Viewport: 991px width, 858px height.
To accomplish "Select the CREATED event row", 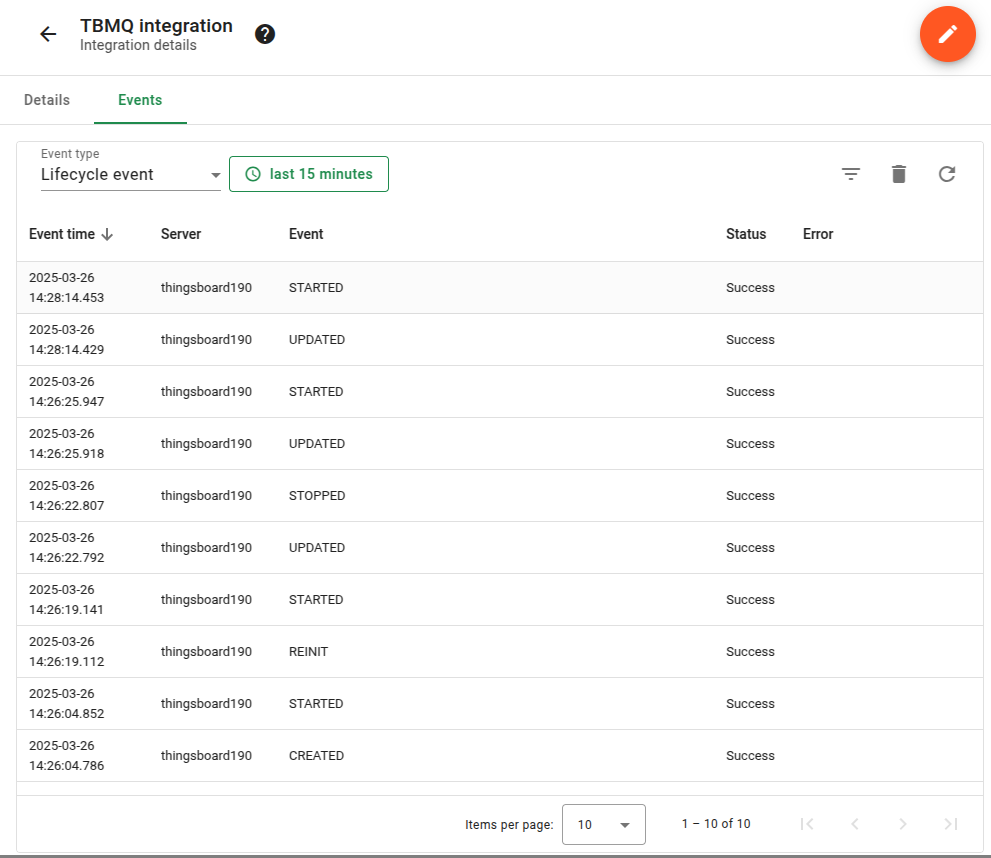I will pos(316,756).
